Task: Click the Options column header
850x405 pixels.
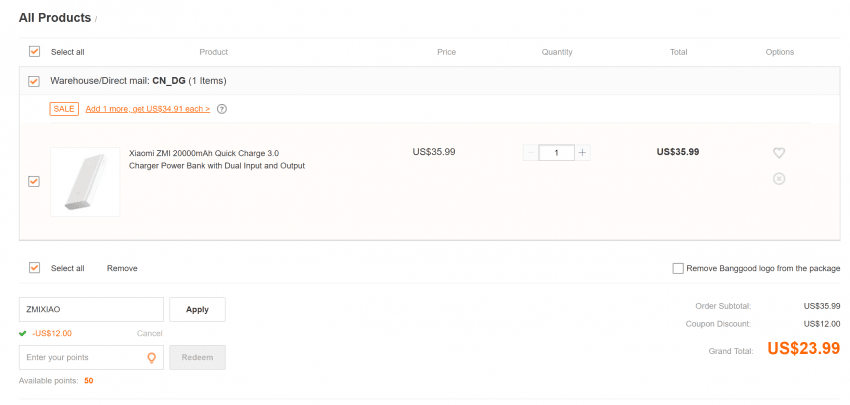Action: point(780,52)
